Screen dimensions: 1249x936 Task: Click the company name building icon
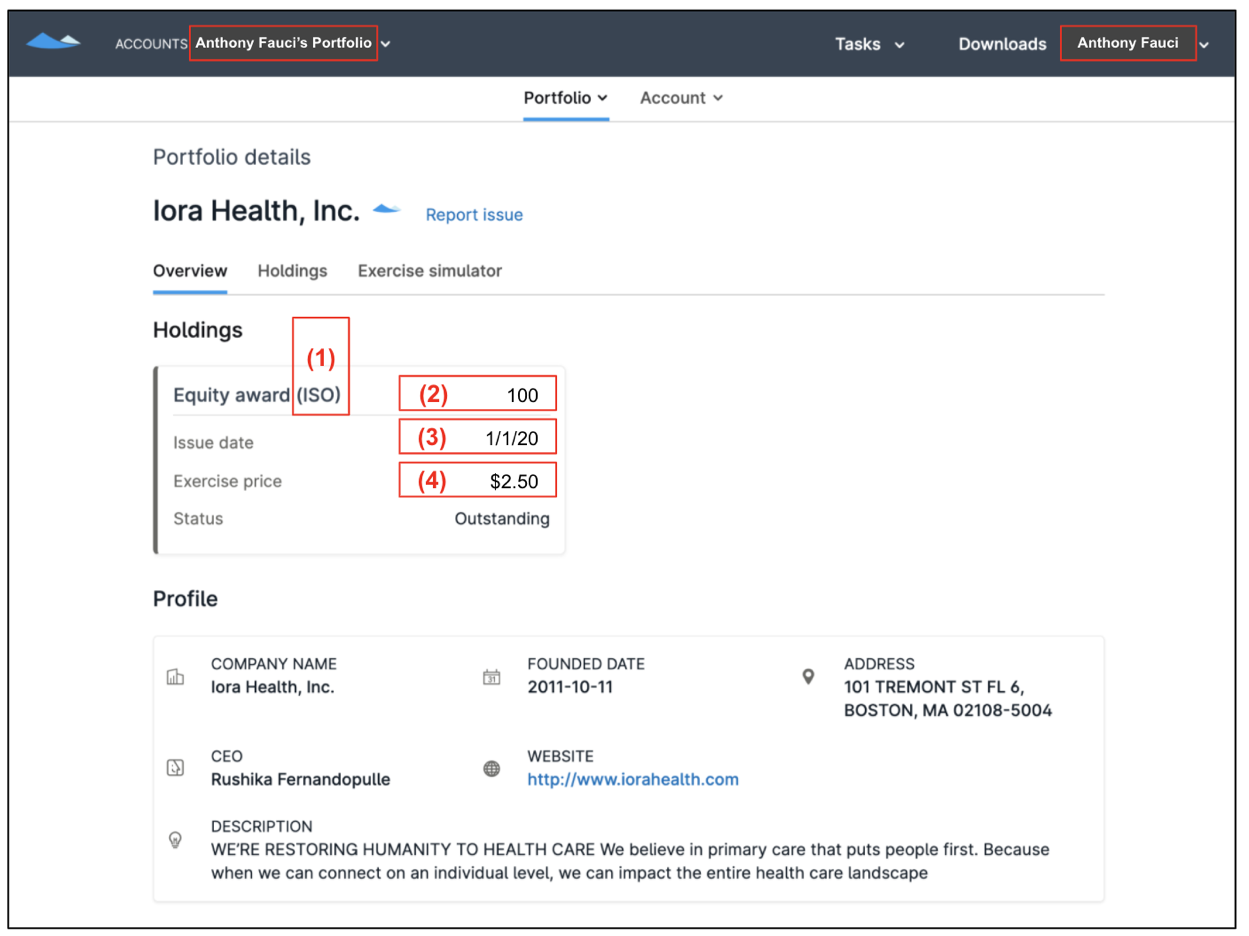click(175, 677)
